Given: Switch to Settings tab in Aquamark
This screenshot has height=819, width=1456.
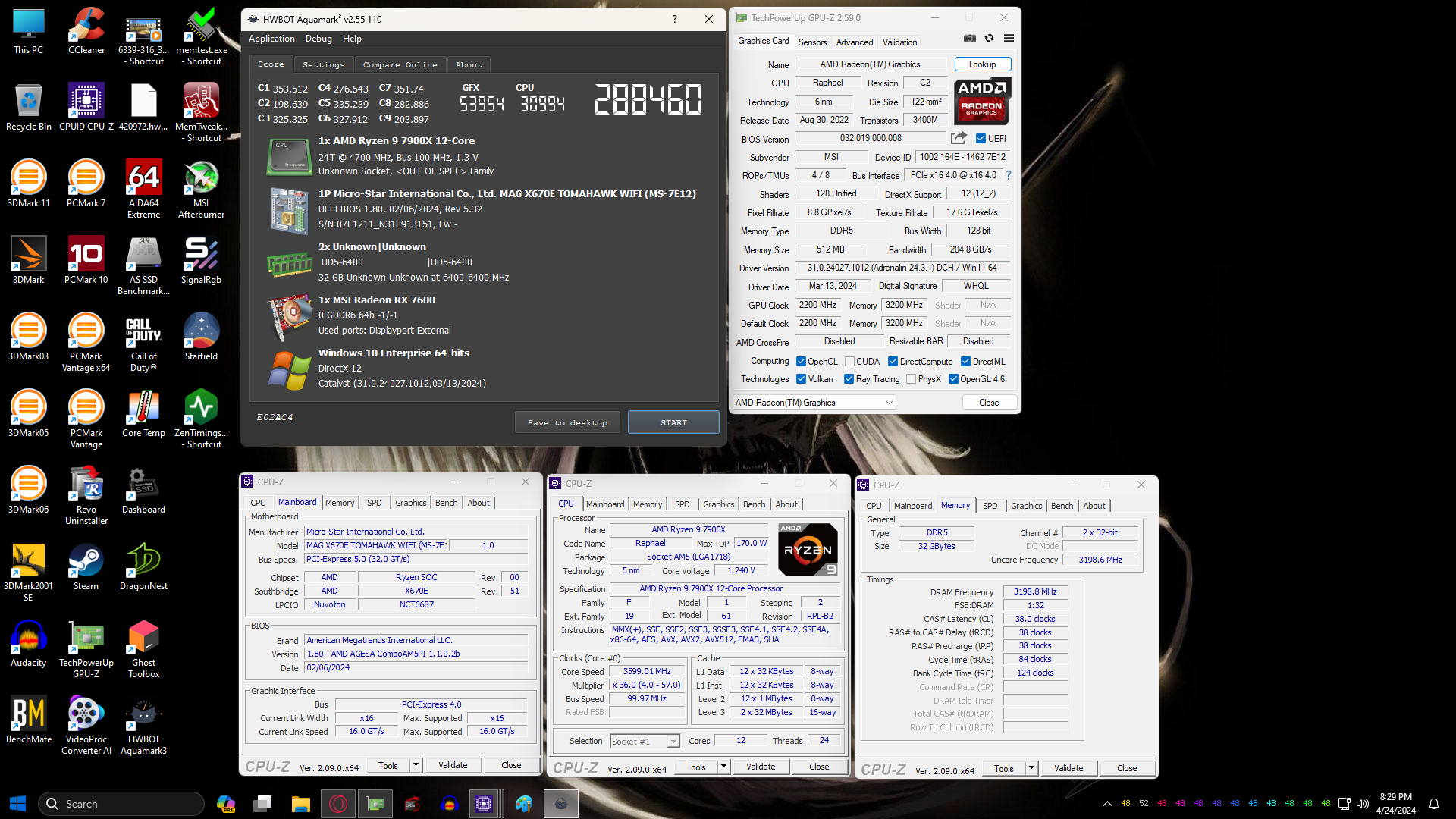Looking at the screenshot, I should pyautogui.click(x=323, y=65).
